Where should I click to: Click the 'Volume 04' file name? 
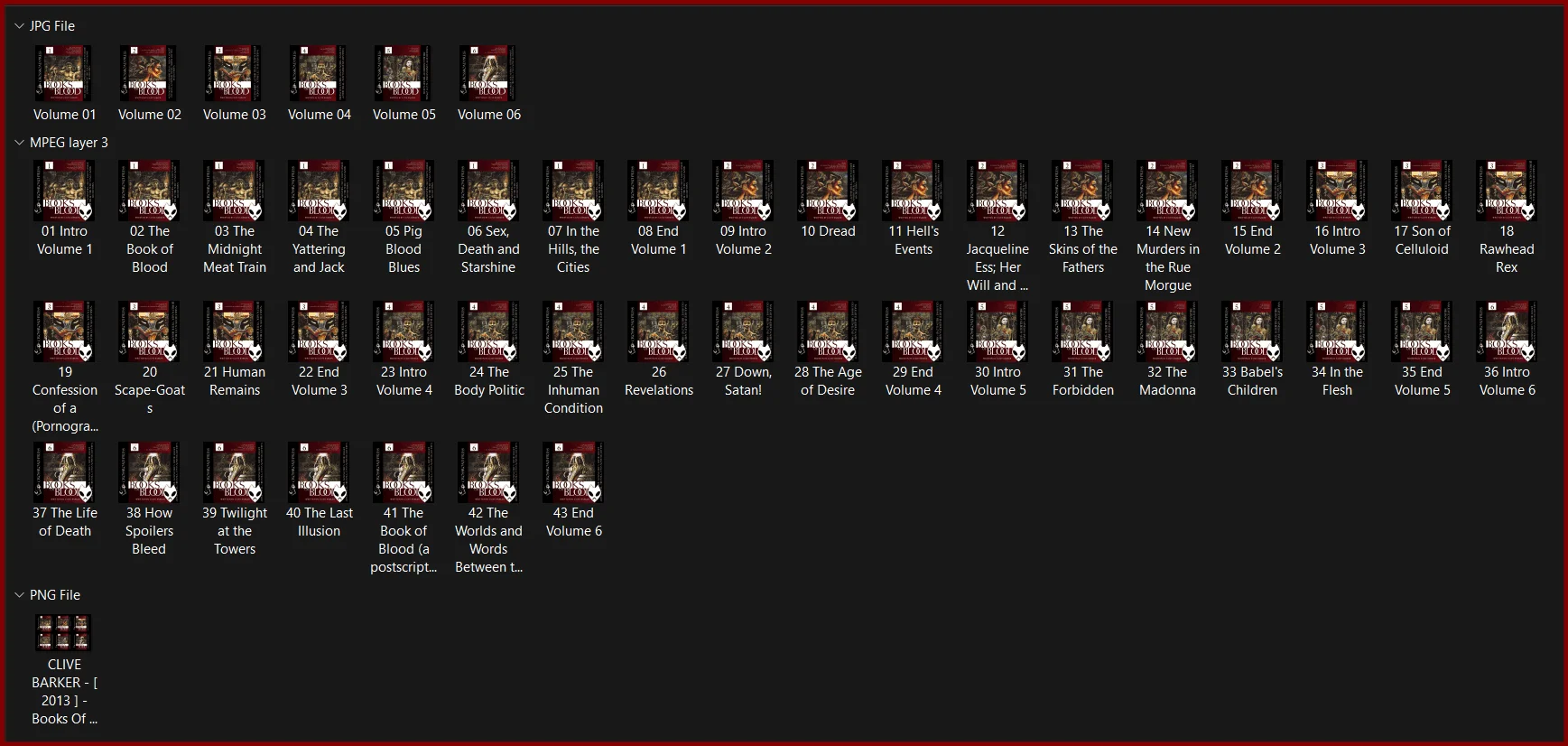point(320,115)
